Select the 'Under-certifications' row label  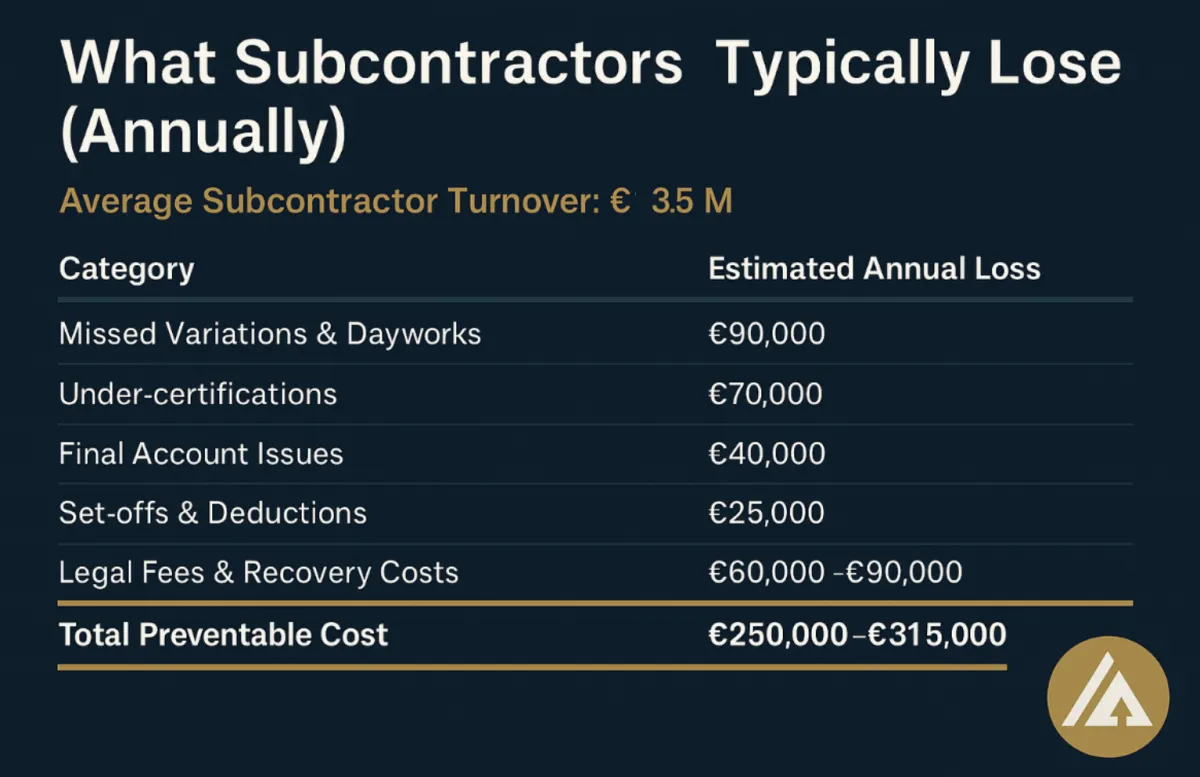198,394
